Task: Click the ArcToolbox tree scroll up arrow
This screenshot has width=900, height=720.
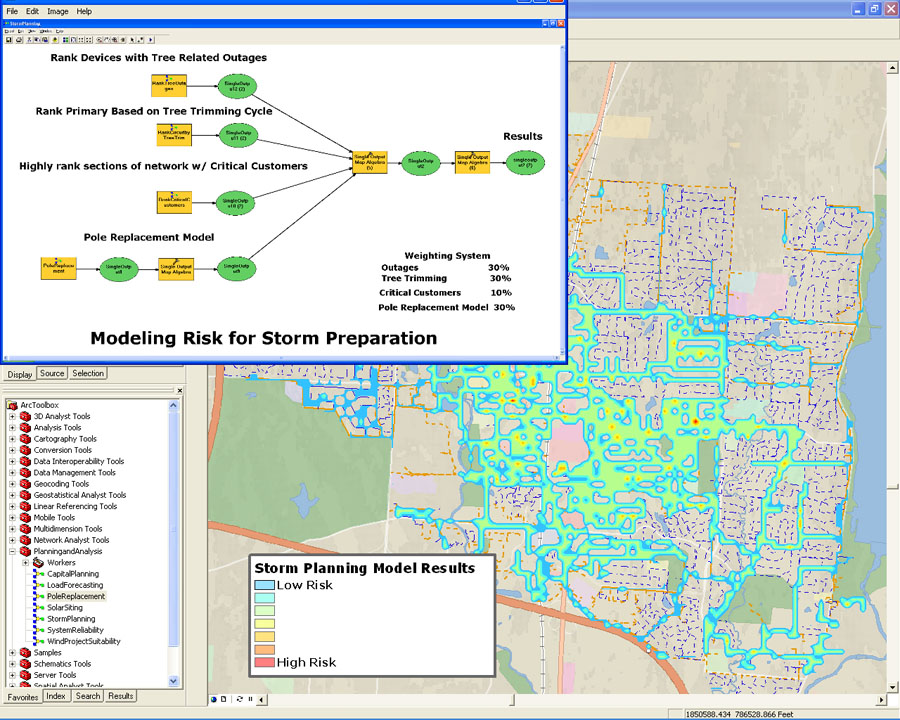Action: (173, 405)
